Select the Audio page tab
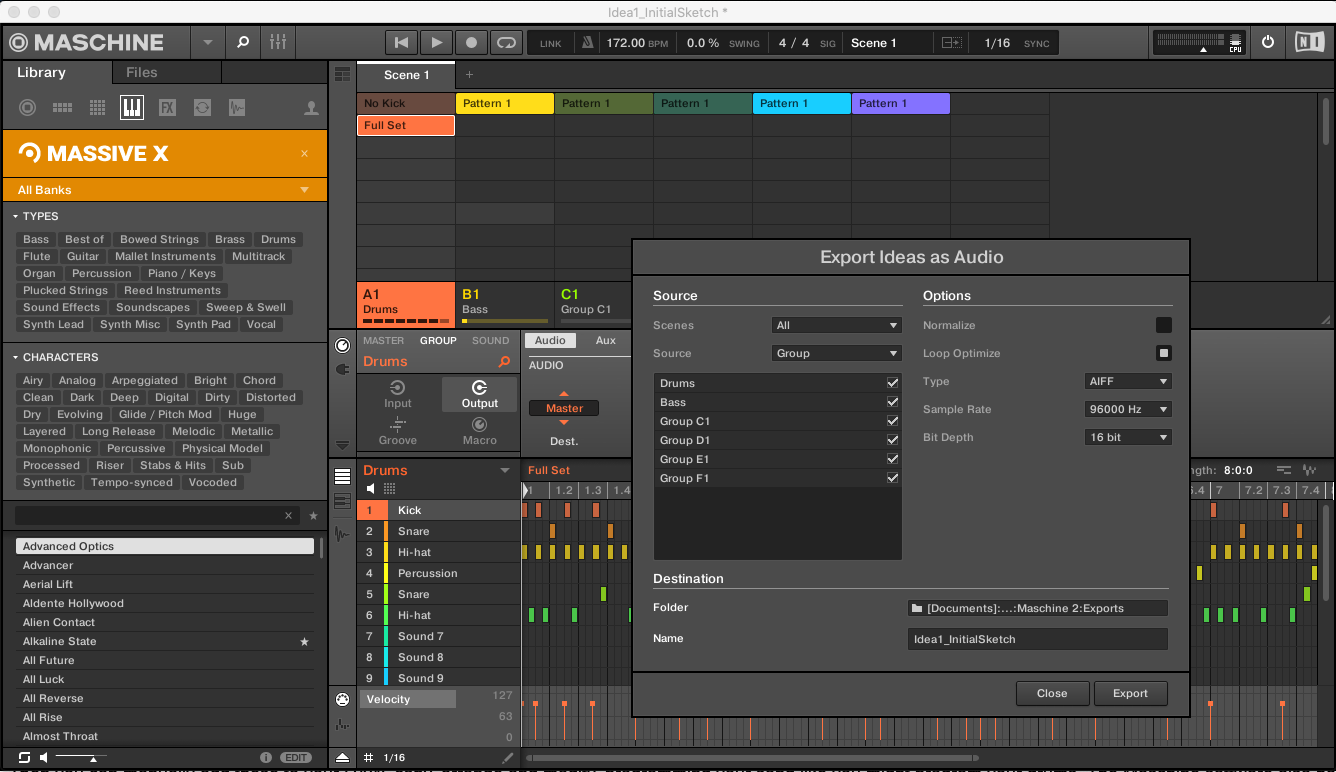Viewport: 1336px width, 772px height. point(550,341)
